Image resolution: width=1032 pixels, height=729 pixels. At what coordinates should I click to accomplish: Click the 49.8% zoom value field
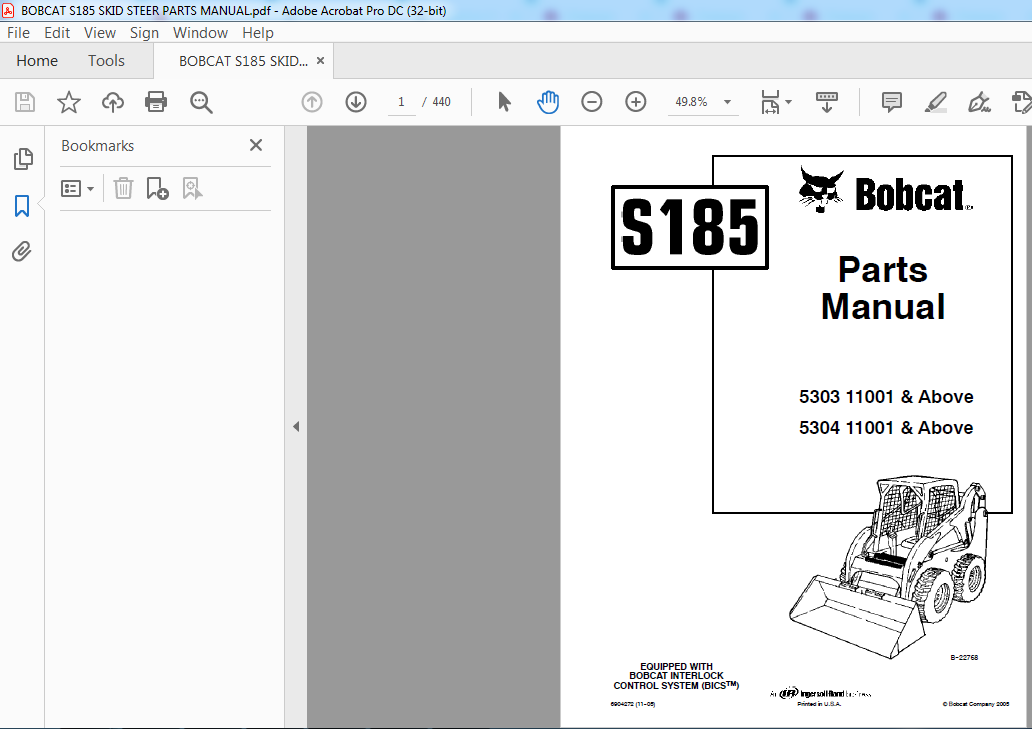692,102
